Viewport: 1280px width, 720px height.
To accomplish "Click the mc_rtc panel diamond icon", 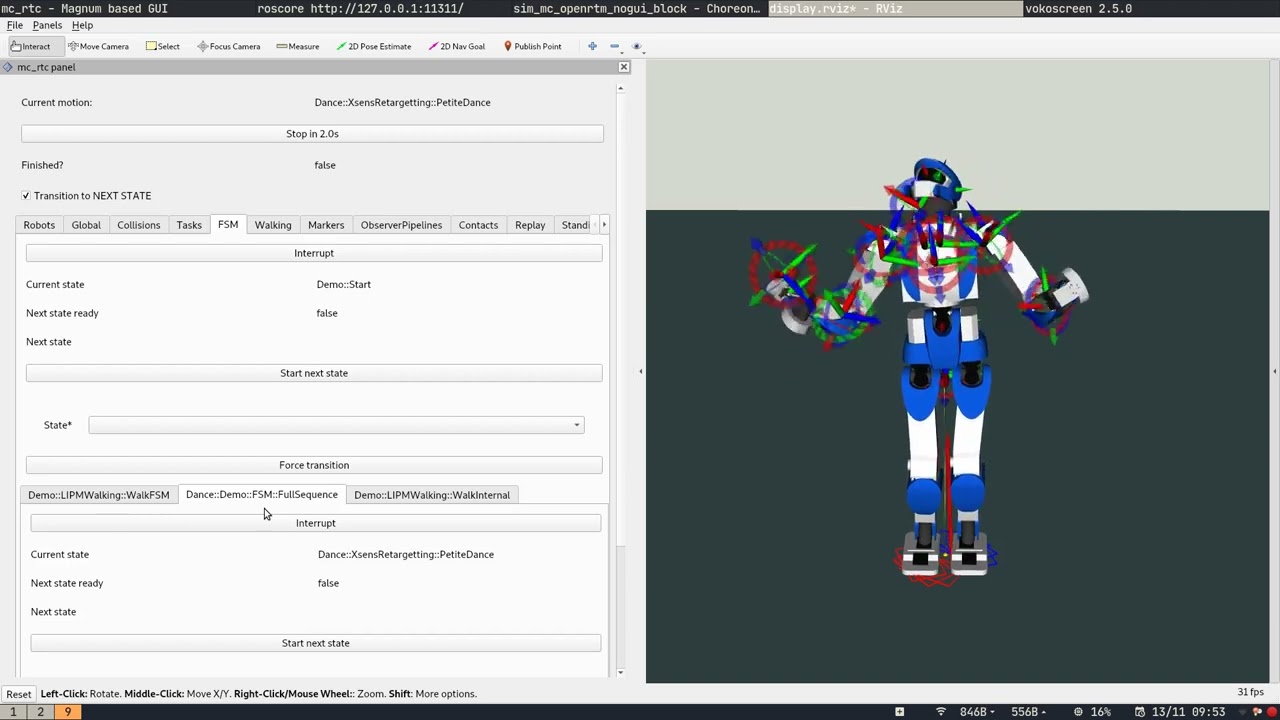I will pyautogui.click(x=8, y=67).
